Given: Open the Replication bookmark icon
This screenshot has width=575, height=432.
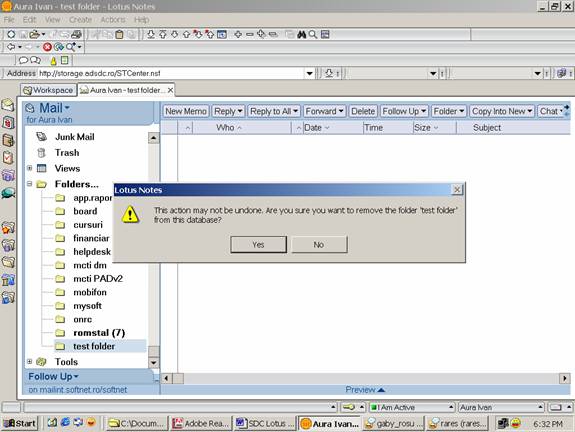Looking at the screenshot, I should pyautogui.click(x=8, y=175).
